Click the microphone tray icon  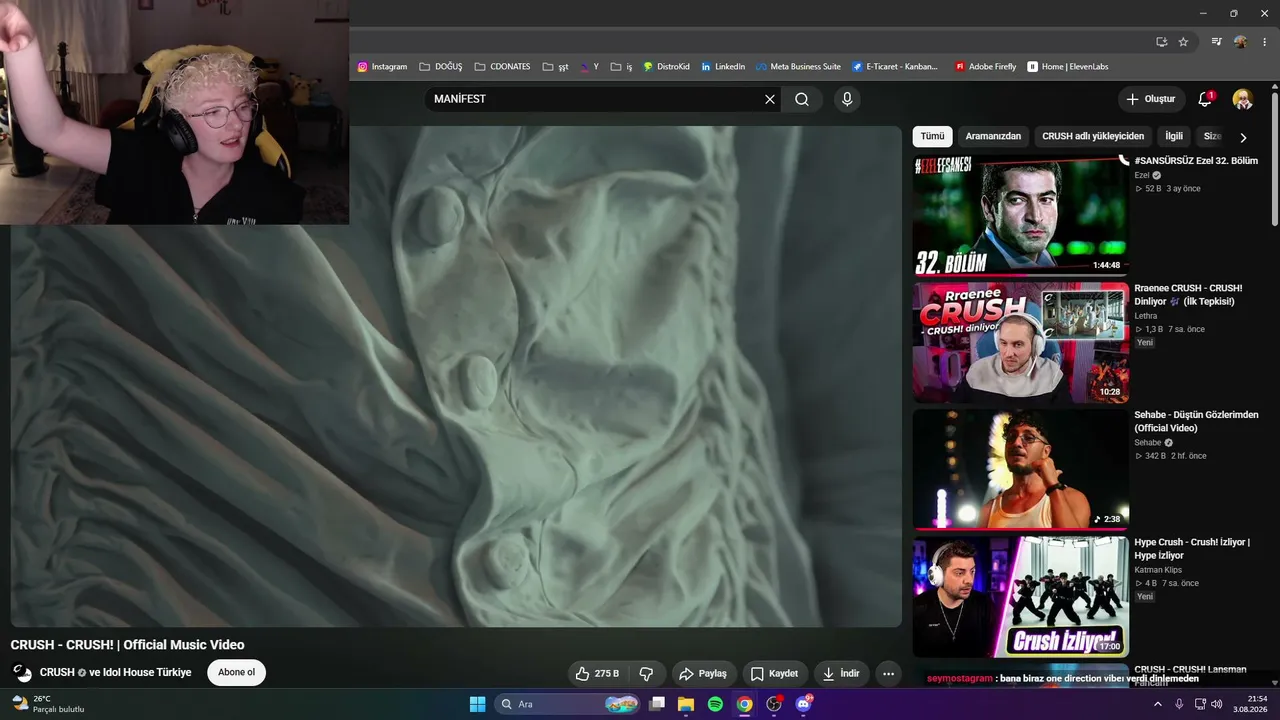click(1179, 704)
